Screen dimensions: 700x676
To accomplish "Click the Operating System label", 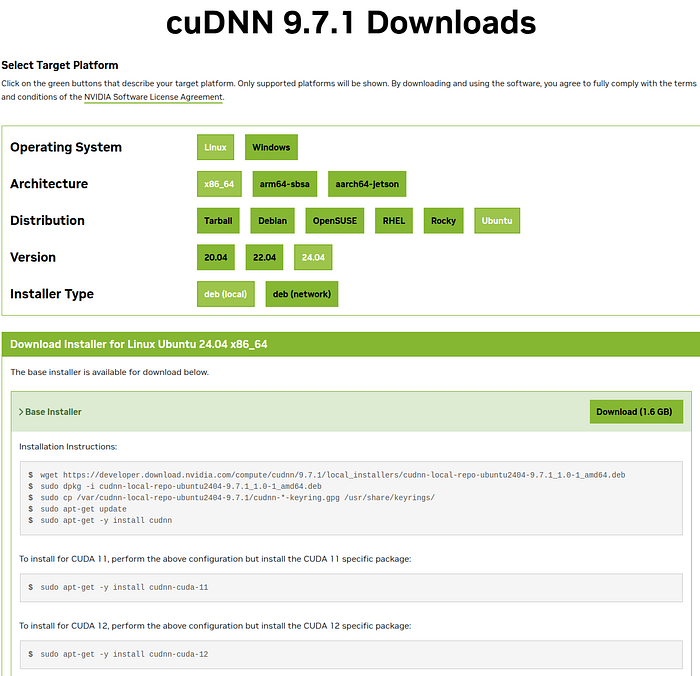I will (x=66, y=147).
